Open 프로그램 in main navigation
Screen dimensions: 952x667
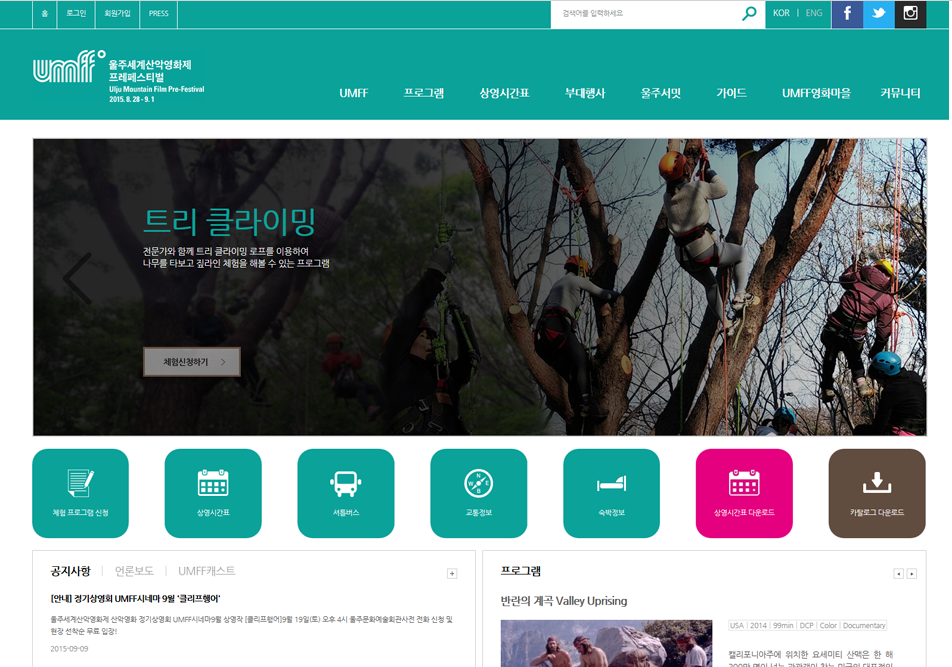[x=424, y=93]
